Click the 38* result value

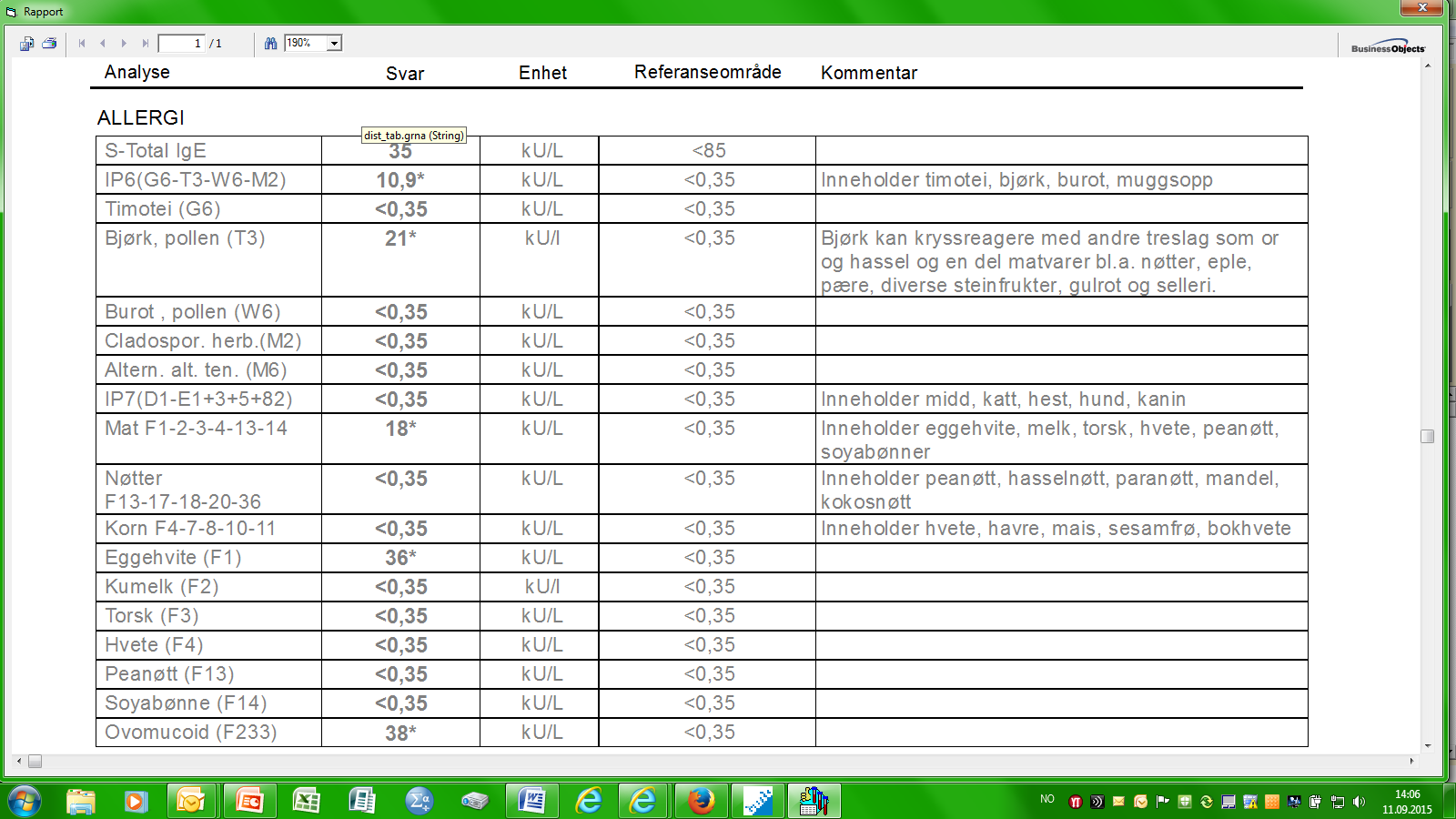pos(400,733)
